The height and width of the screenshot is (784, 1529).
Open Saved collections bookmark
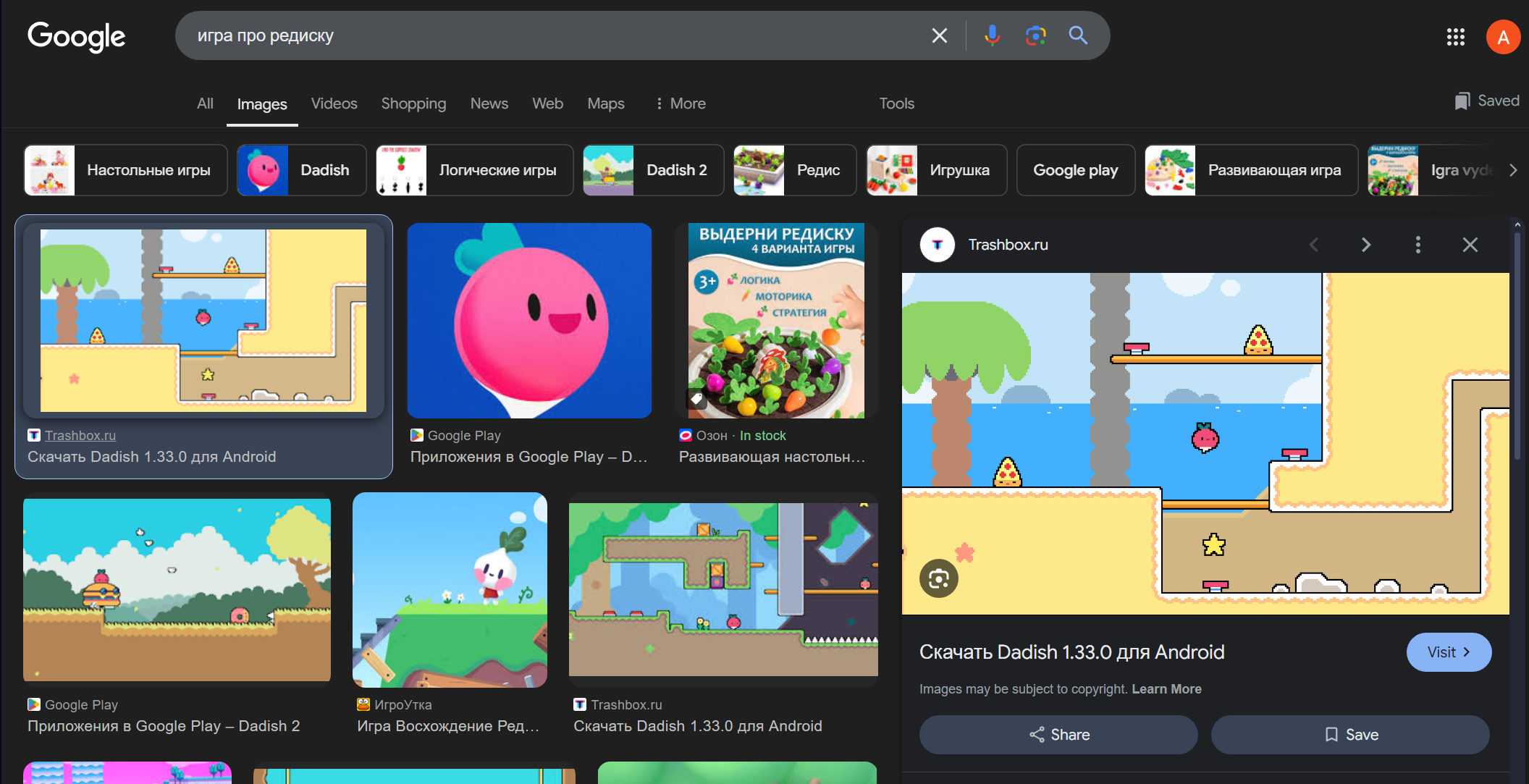pyautogui.click(x=1487, y=101)
